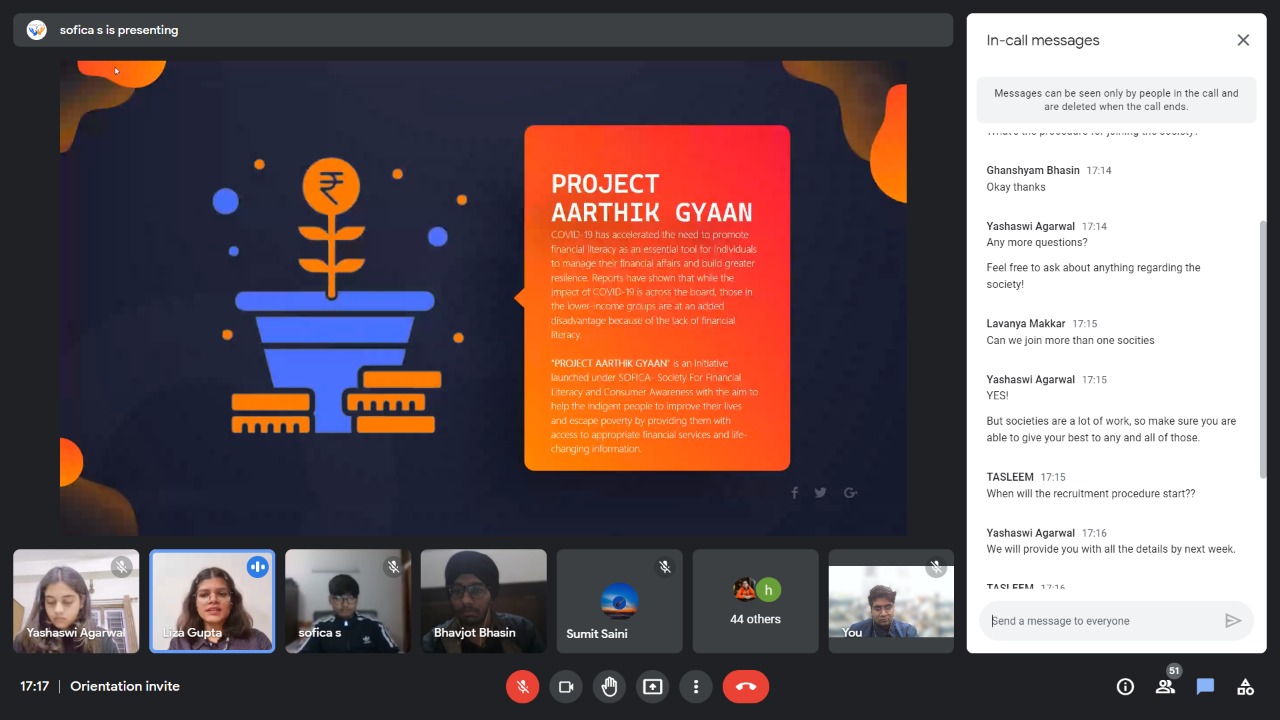Open meeting details info icon
The image size is (1280, 720).
[x=1125, y=687]
